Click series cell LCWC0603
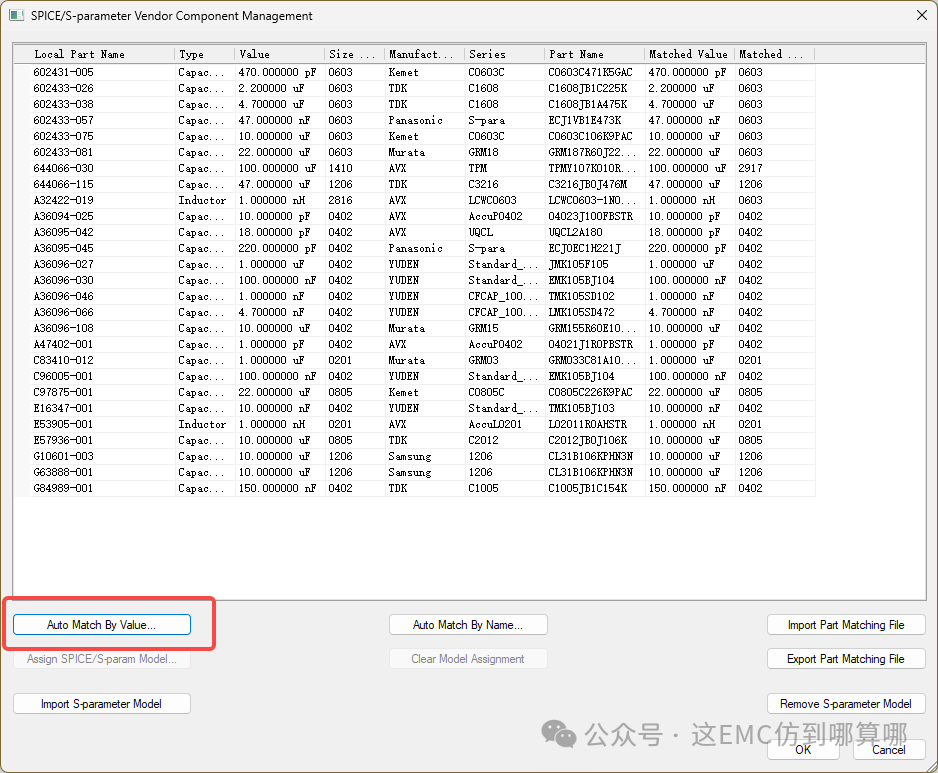Image resolution: width=938 pixels, height=773 pixels. tap(492, 200)
